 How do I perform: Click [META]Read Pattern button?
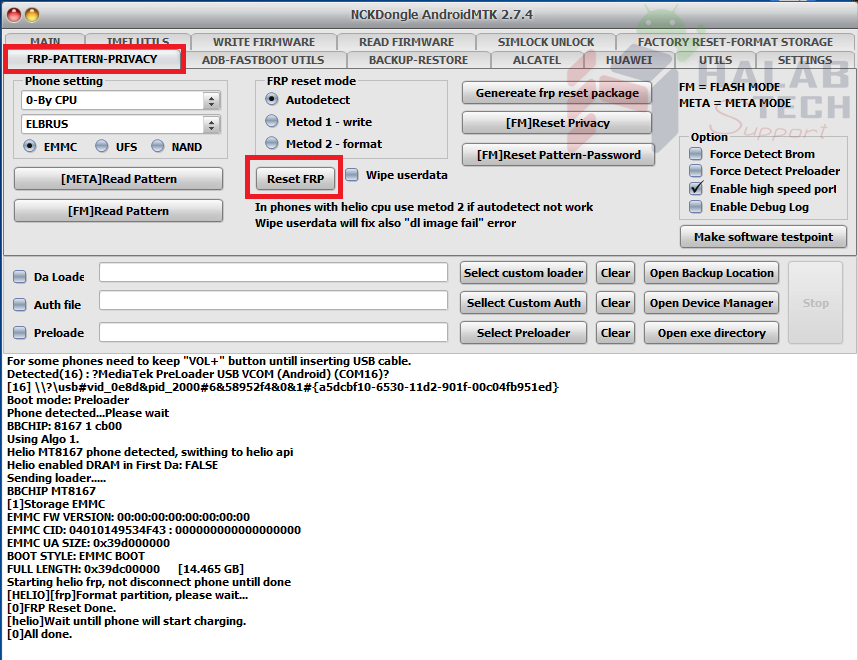[119, 179]
